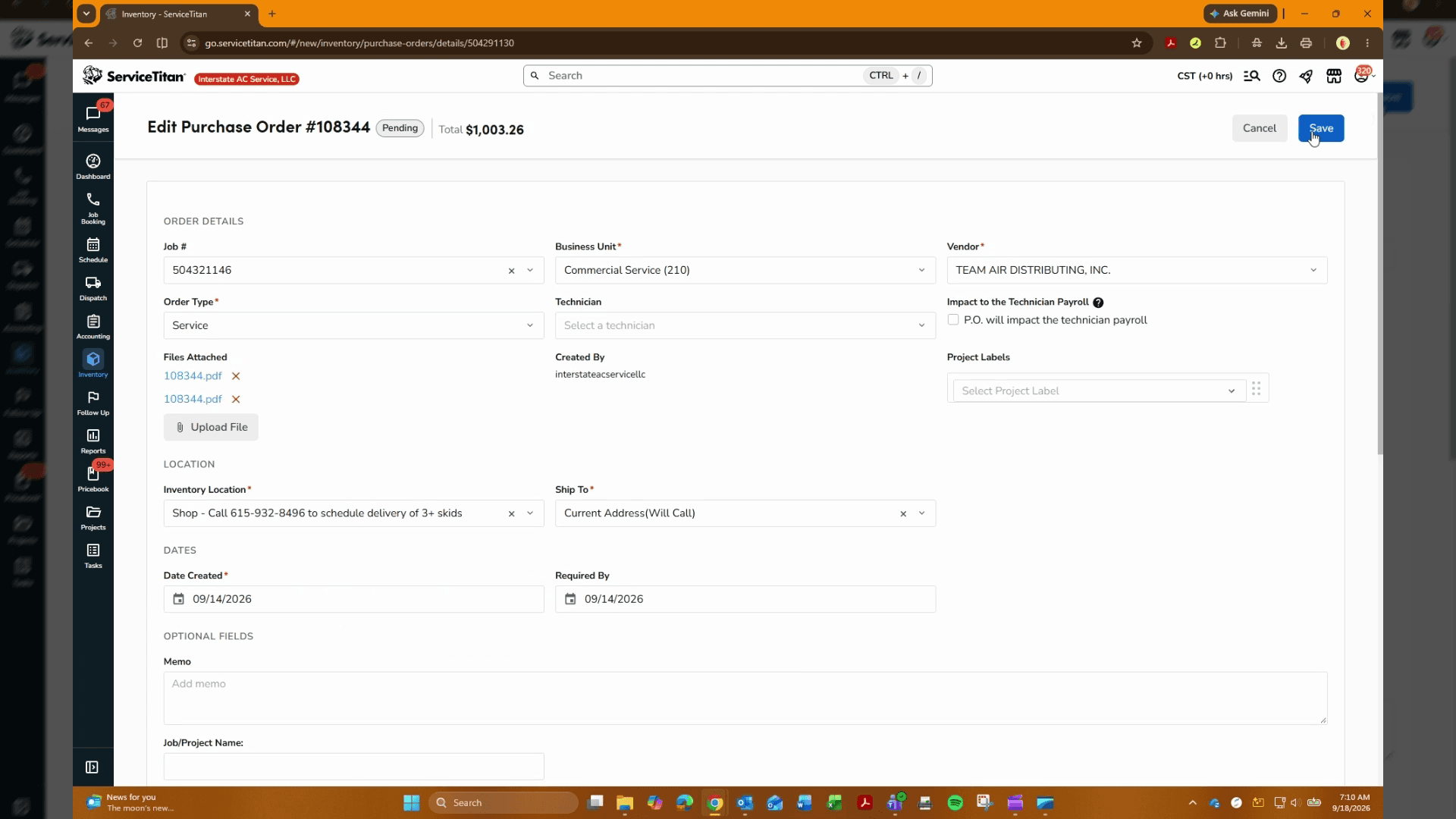
Task: Expand the Ship To dropdown arrow
Action: point(921,513)
